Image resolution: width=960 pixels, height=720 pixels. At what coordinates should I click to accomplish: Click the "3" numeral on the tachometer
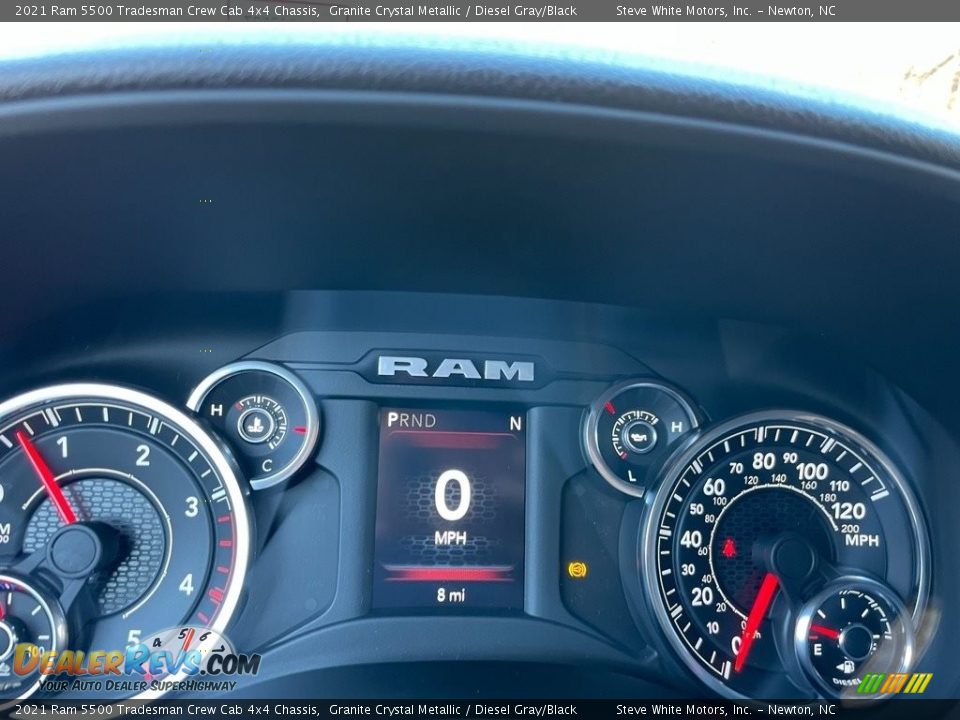click(x=192, y=506)
